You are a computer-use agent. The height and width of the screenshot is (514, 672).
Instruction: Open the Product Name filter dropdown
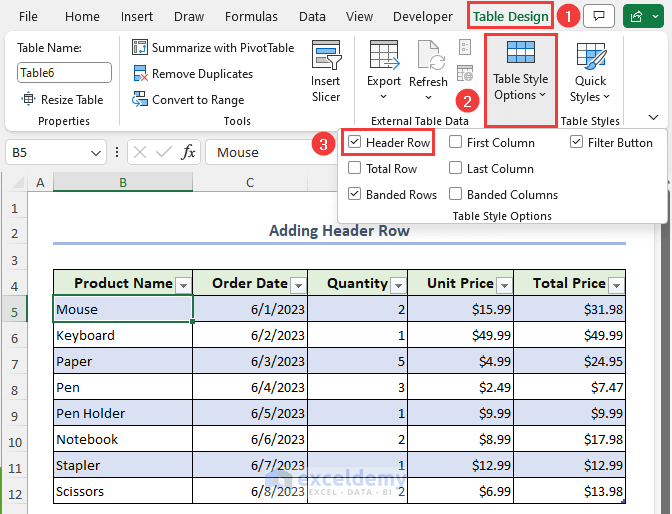183,285
